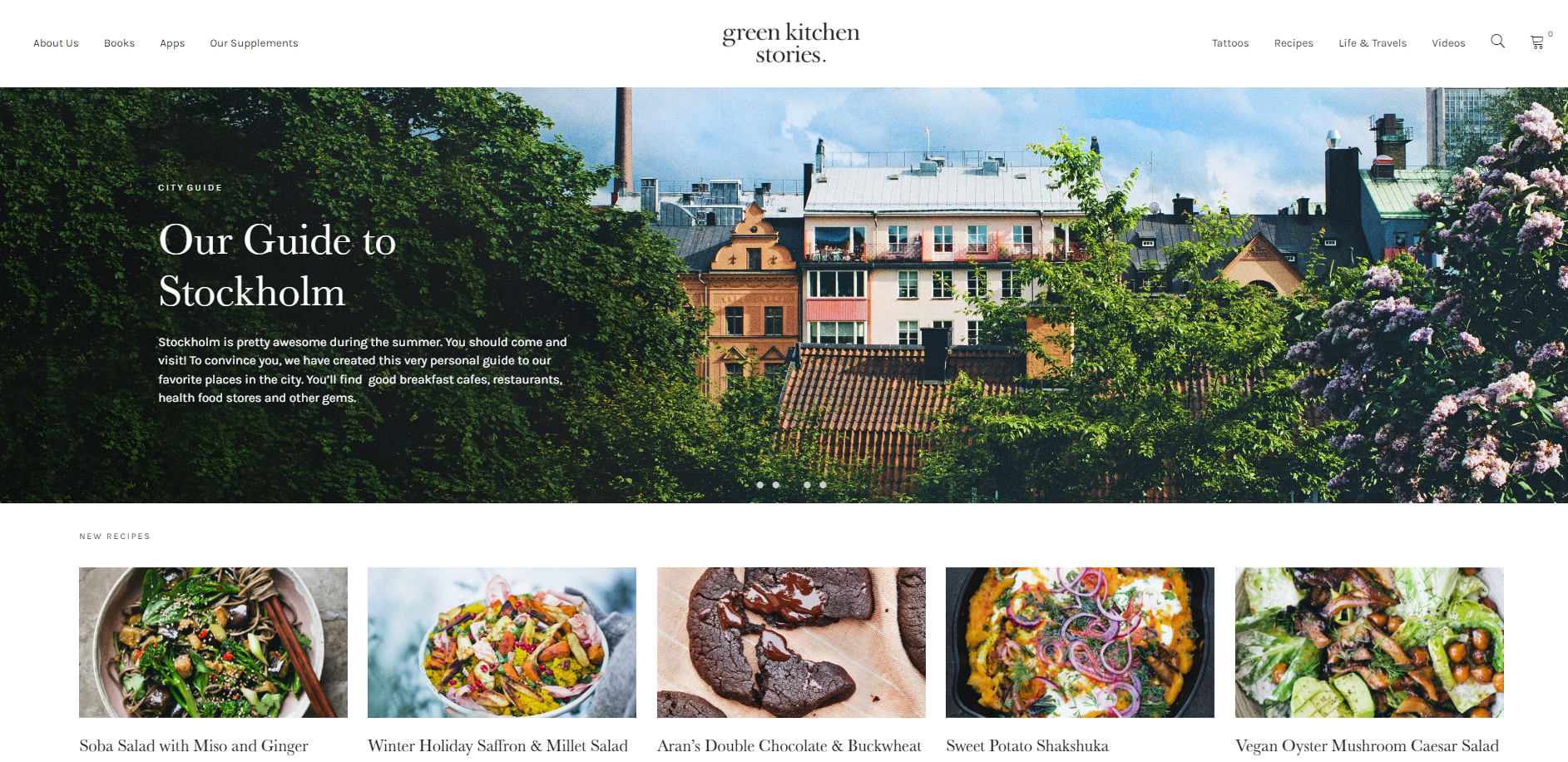This screenshot has width=1568, height=762.
Task: Select the second carousel dot
Action: click(776, 485)
